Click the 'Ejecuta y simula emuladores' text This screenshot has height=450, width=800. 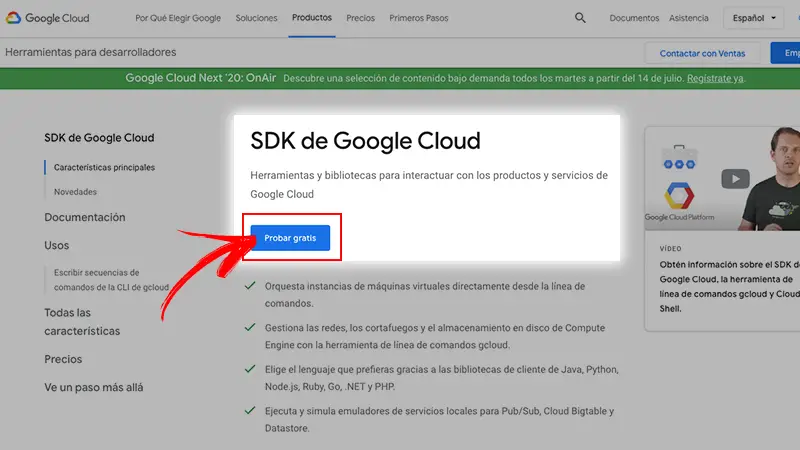pos(439,419)
